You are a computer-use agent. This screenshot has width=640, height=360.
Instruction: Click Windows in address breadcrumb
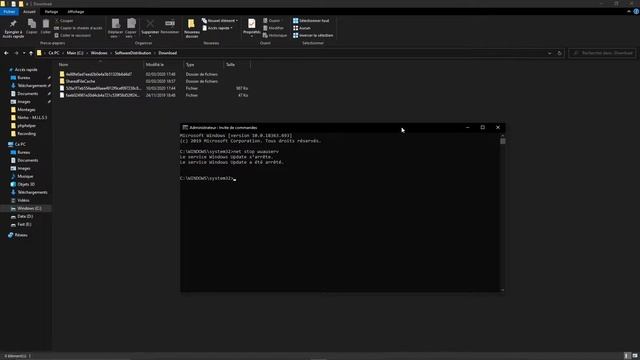(99, 53)
